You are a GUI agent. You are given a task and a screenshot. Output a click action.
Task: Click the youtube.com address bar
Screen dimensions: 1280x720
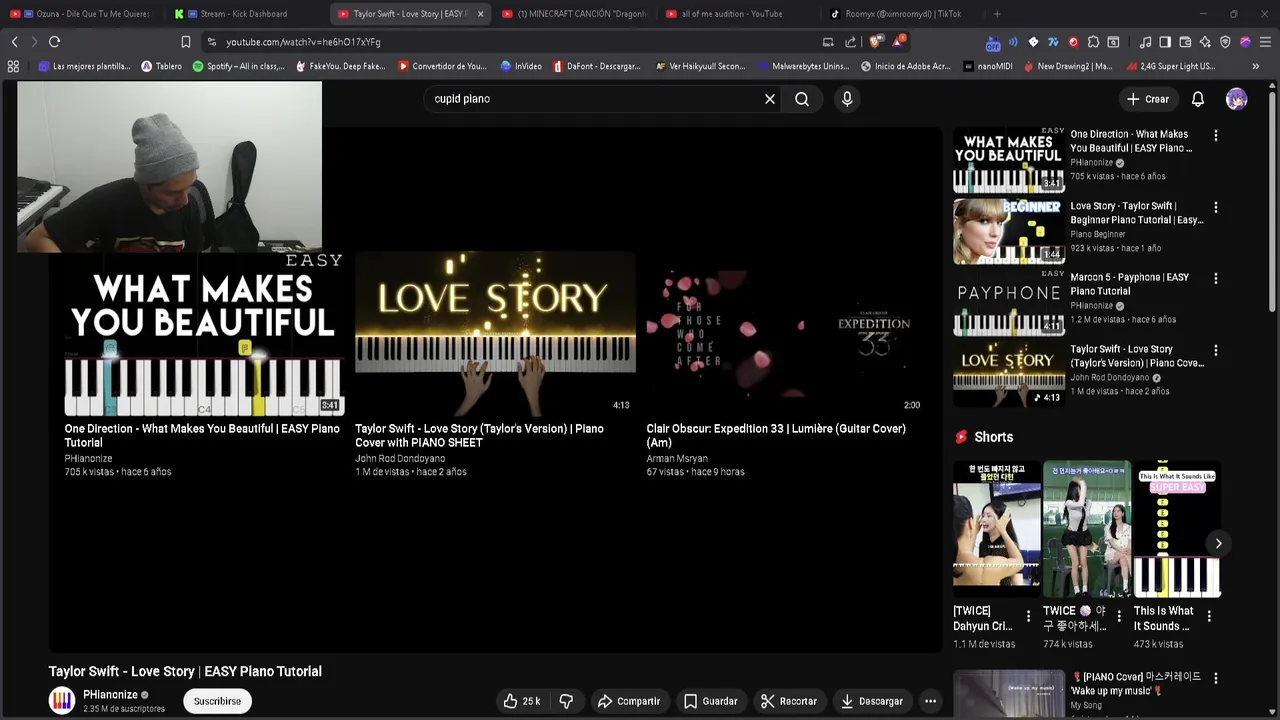click(x=510, y=42)
